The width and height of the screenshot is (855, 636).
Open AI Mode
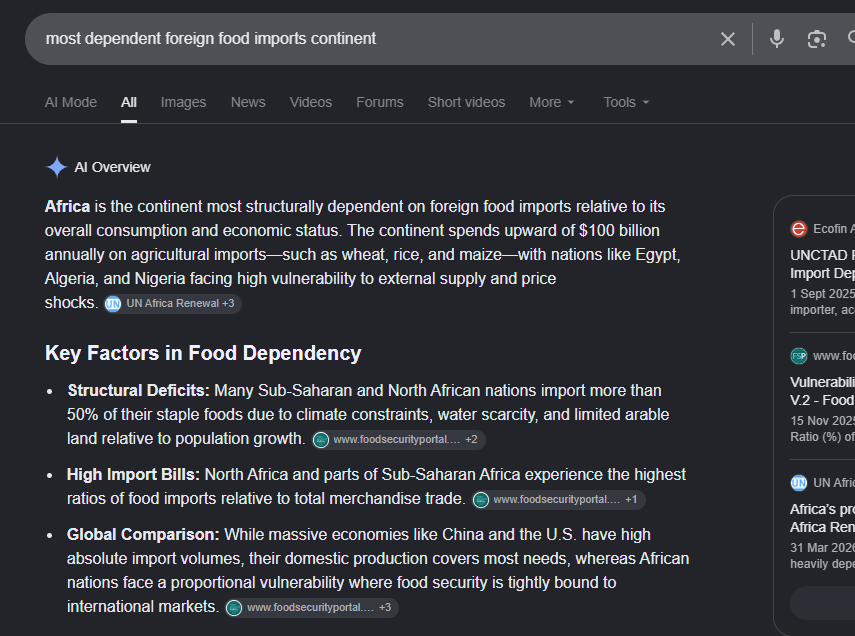pos(71,102)
